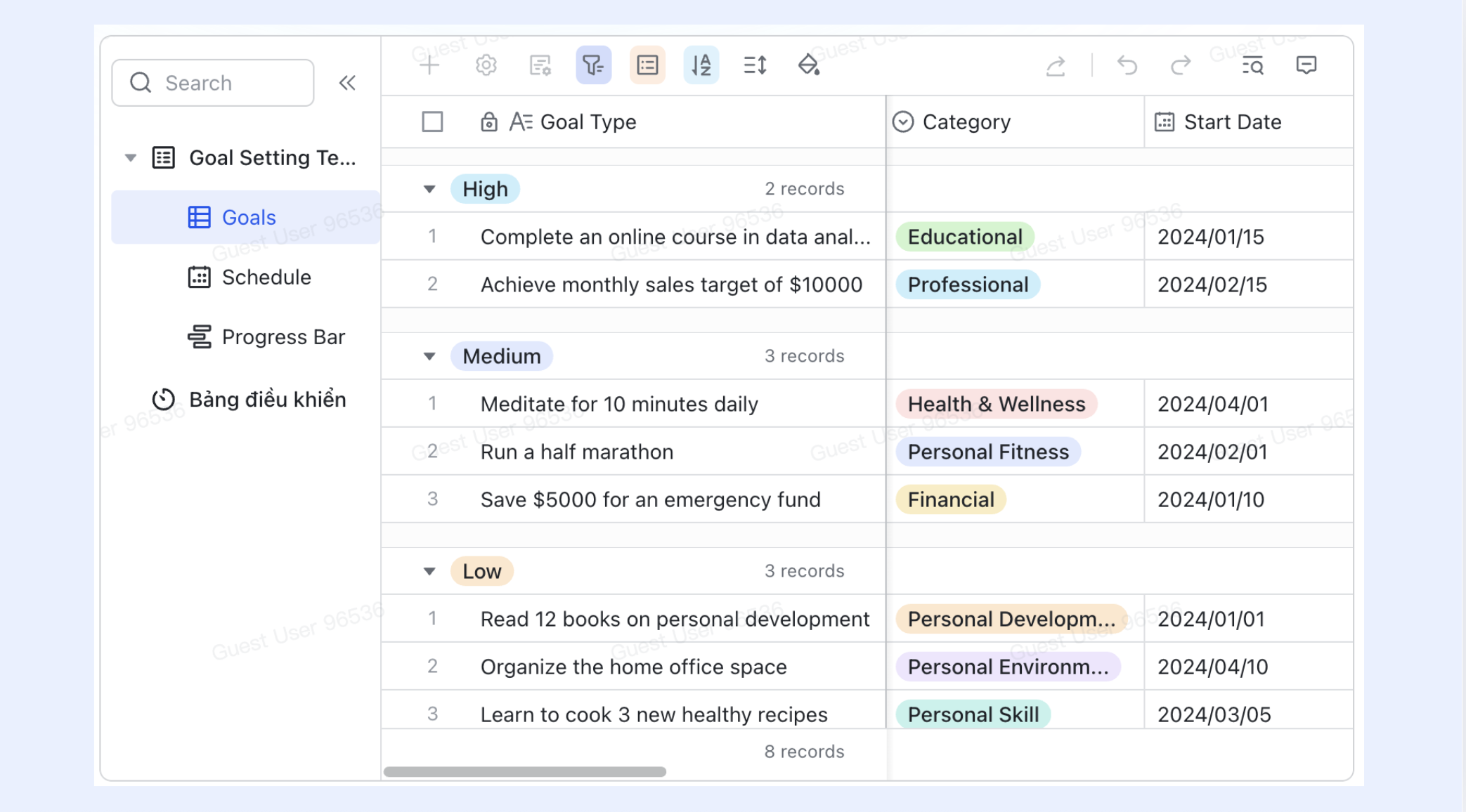Screen dimensions: 1466x812
Task: Click the Professional category tag
Action: pyautogui.click(x=968, y=284)
